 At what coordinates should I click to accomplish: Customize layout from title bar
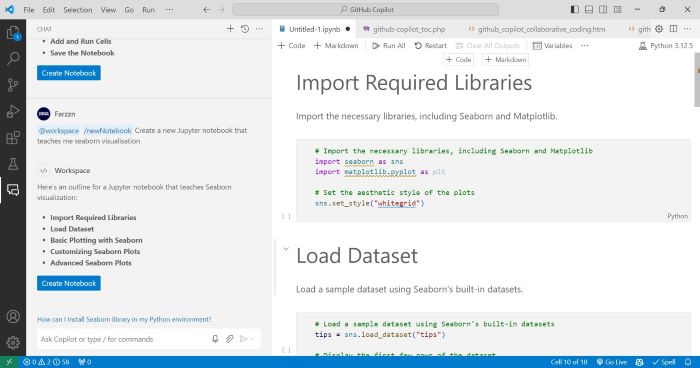(617, 9)
